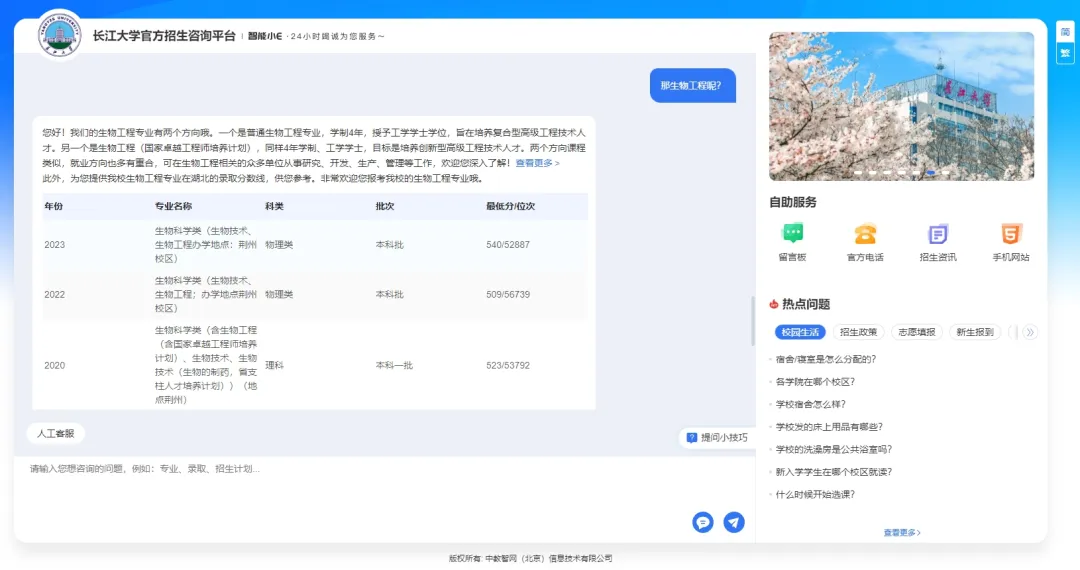Screen dimensions: 1080x570
Task: Select the 招生政策 tab
Action: pos(858,332)
